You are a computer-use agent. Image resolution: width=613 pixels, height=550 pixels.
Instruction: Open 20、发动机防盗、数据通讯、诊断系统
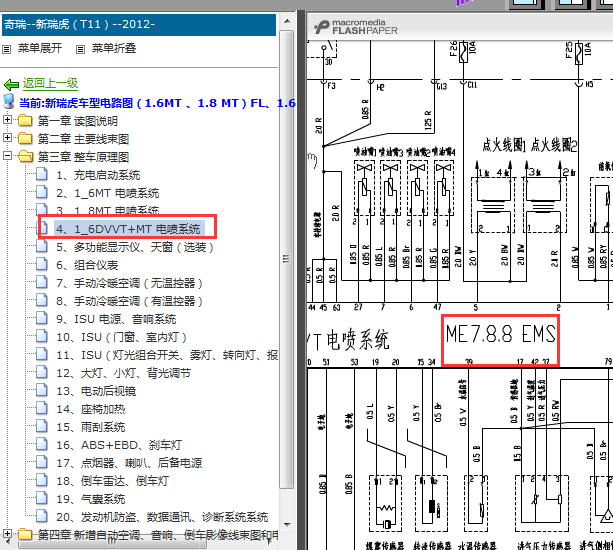click(x=162, y=517)
